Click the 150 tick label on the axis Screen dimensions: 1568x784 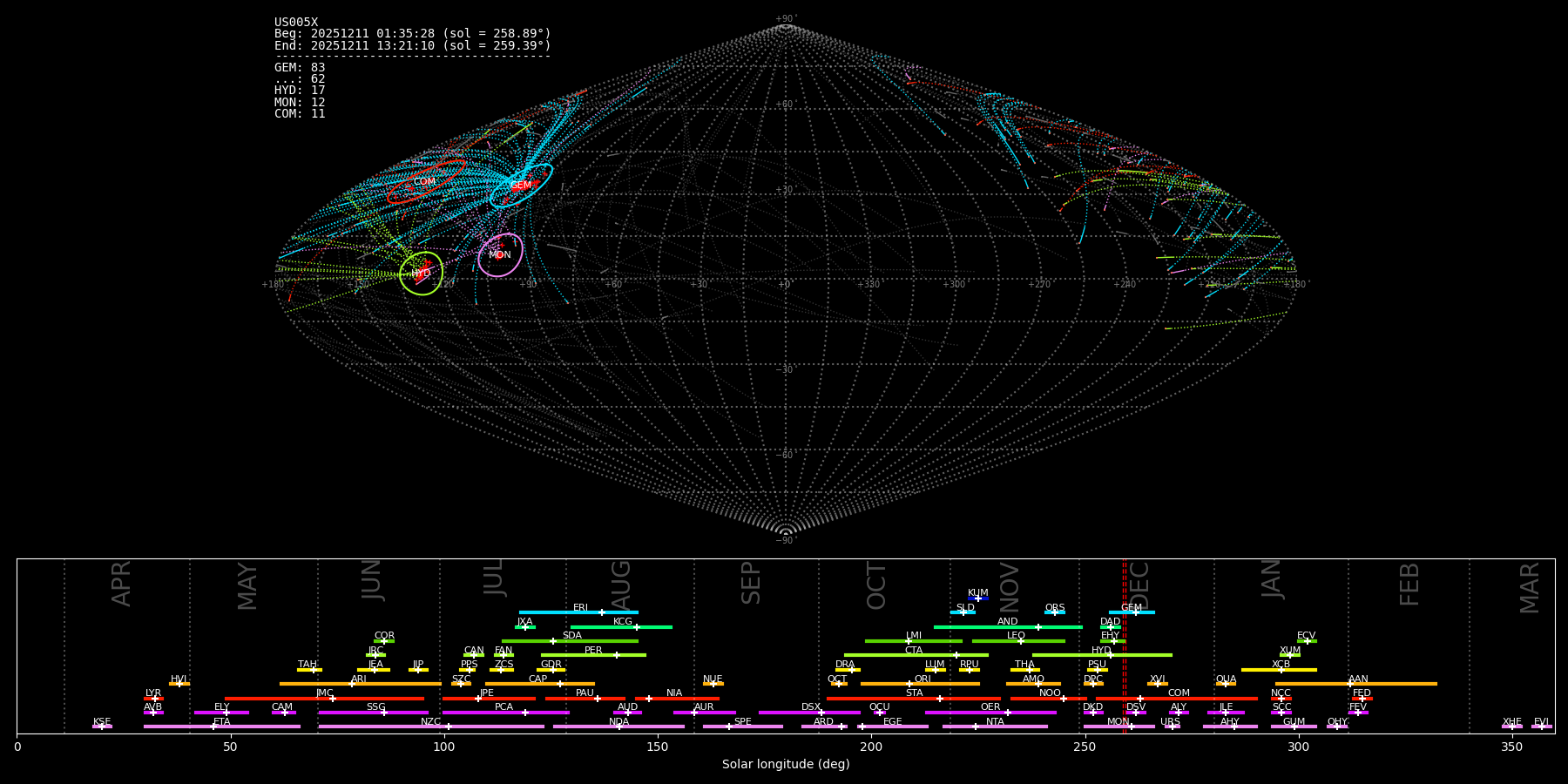tap(658, 747)
